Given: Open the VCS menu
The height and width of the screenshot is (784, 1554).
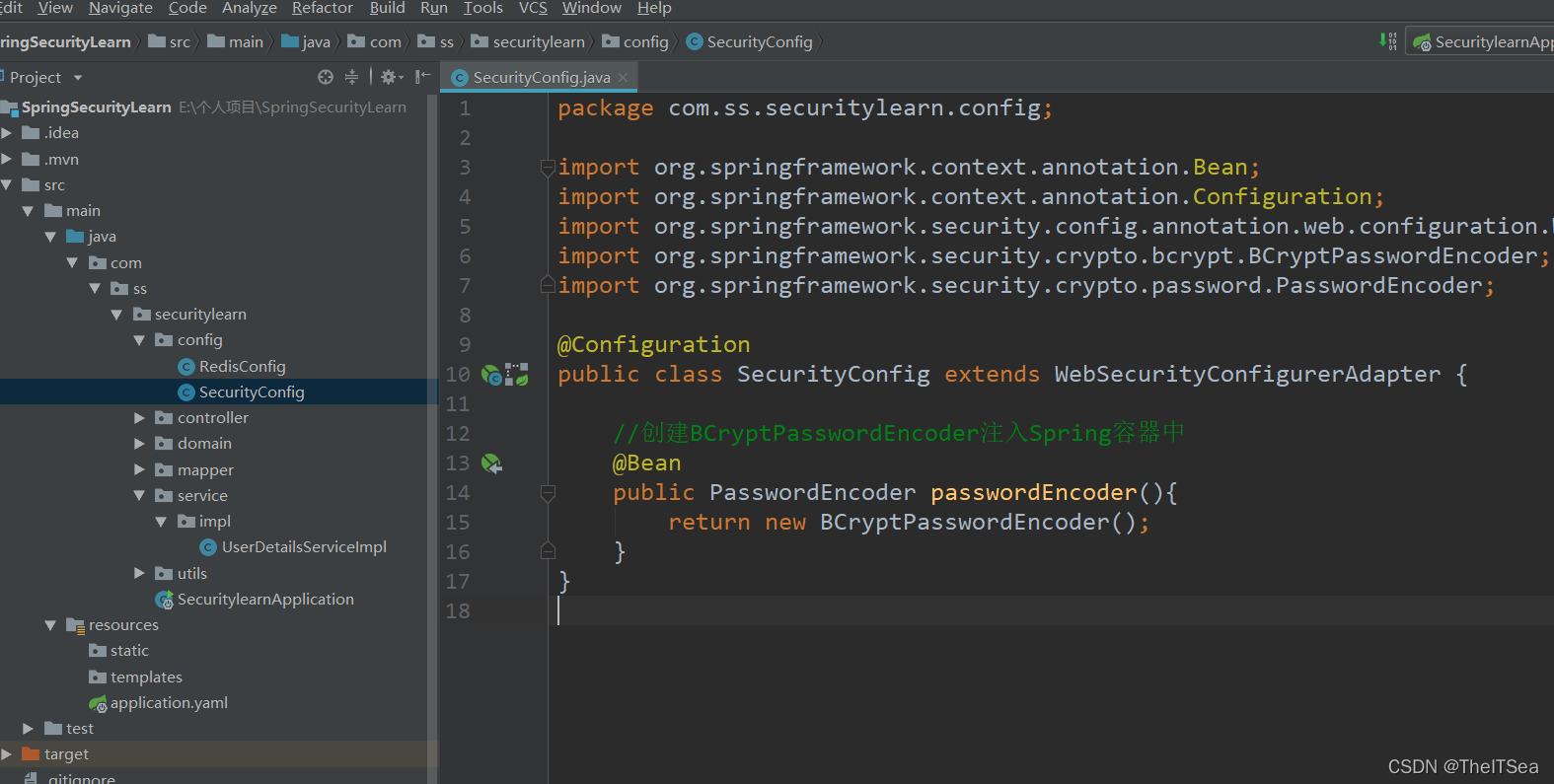Looking at the screenshot, I should [x=533, y=8].
